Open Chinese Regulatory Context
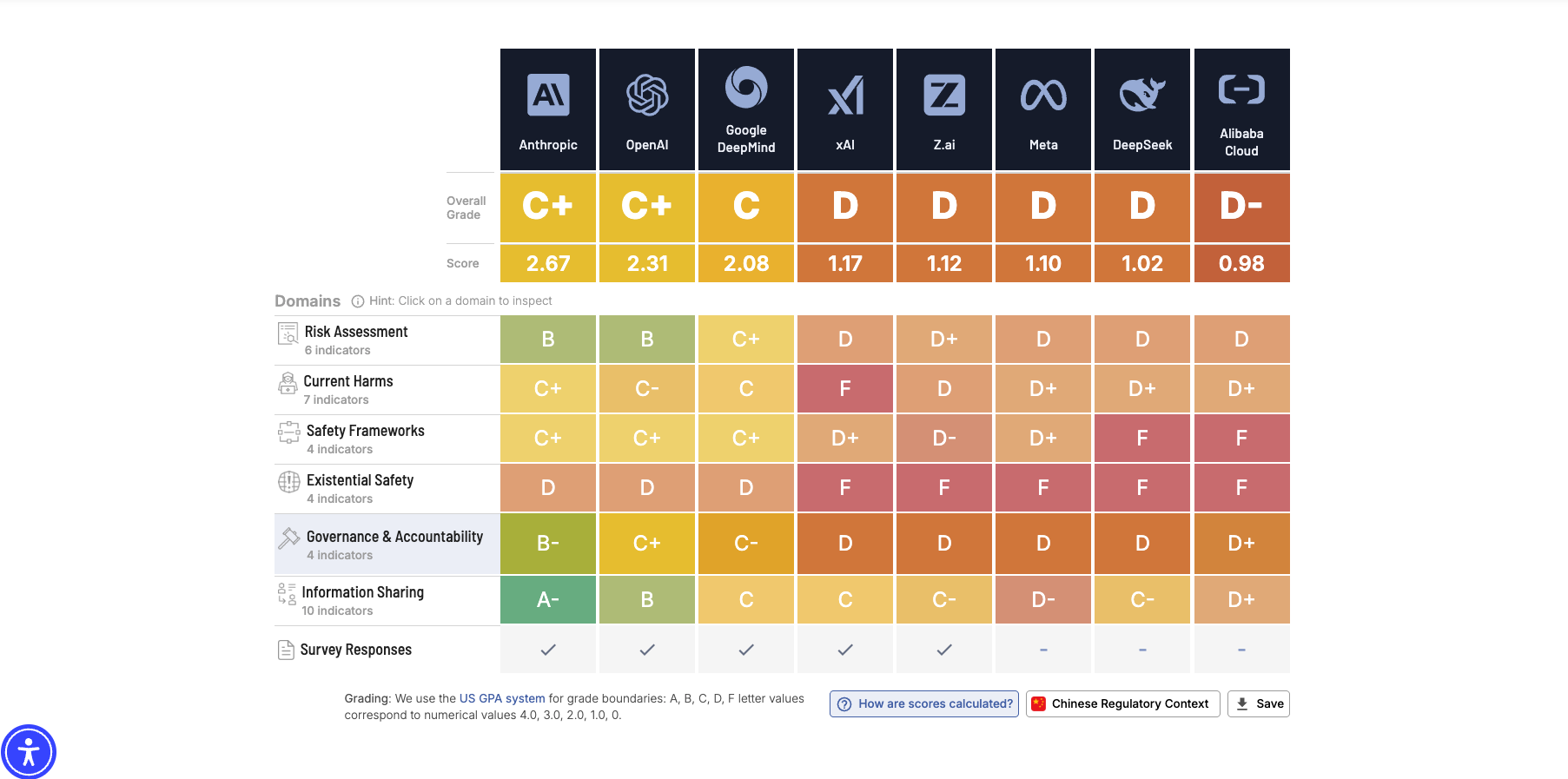The image size is (1568, 779). pos(1121,703)
